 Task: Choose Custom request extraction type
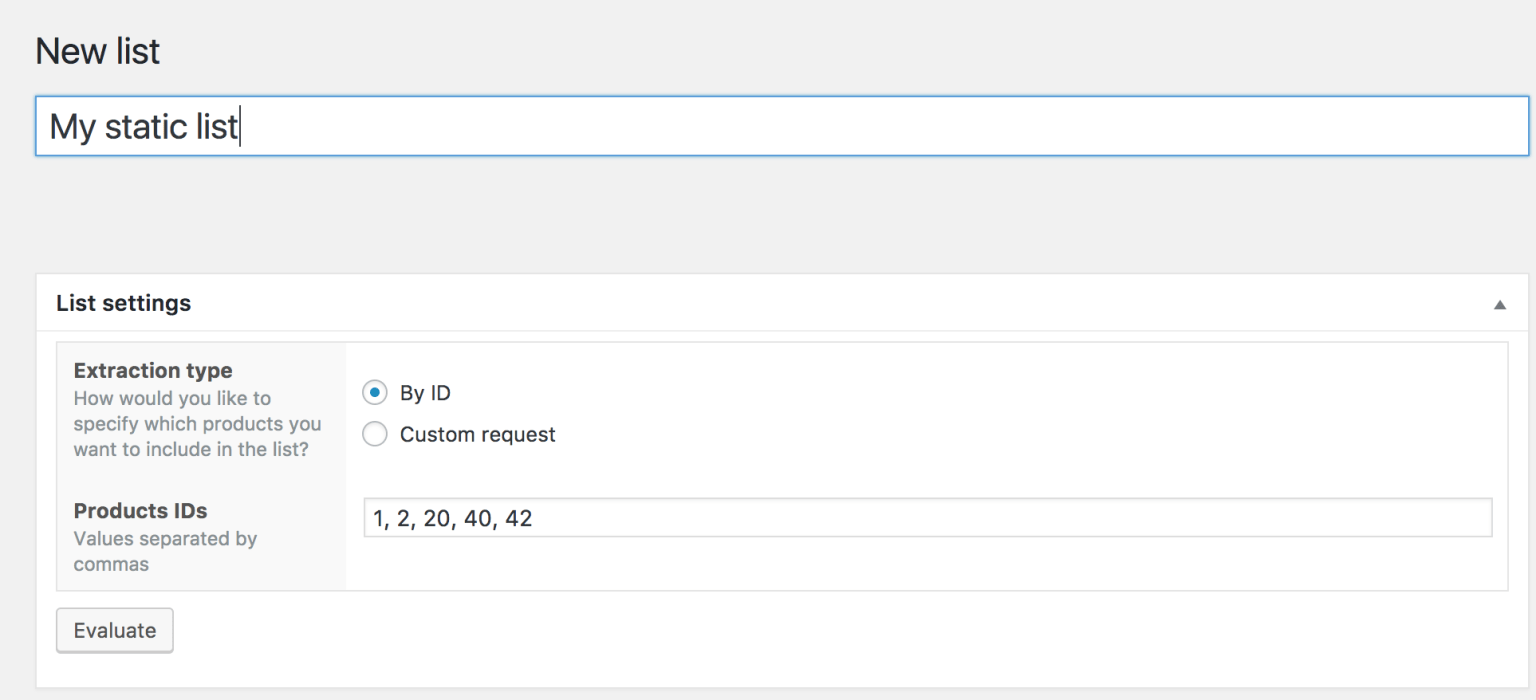pyautogui.click(x=375, y=434)
